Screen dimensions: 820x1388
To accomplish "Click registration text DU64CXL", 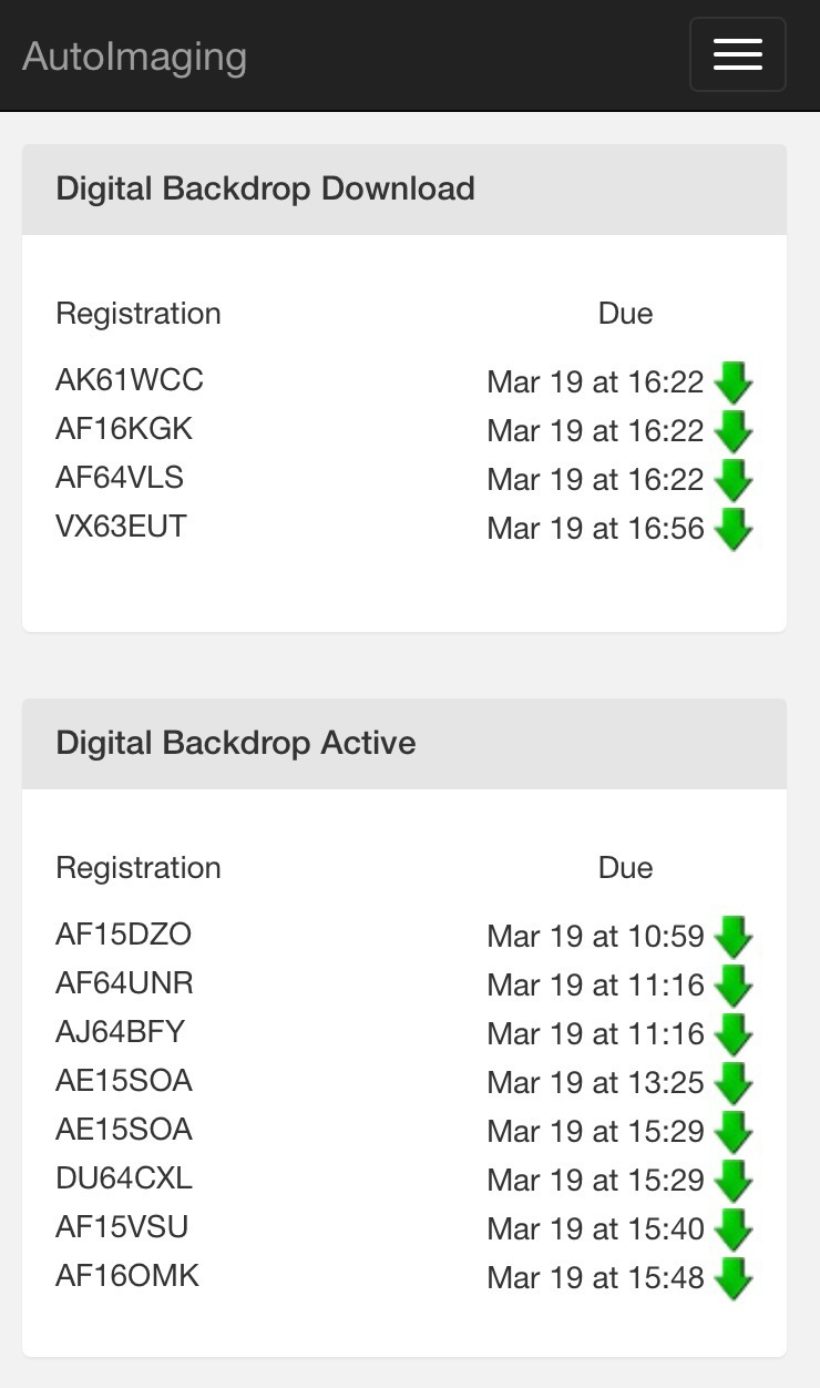I will tap(124, 1178).
